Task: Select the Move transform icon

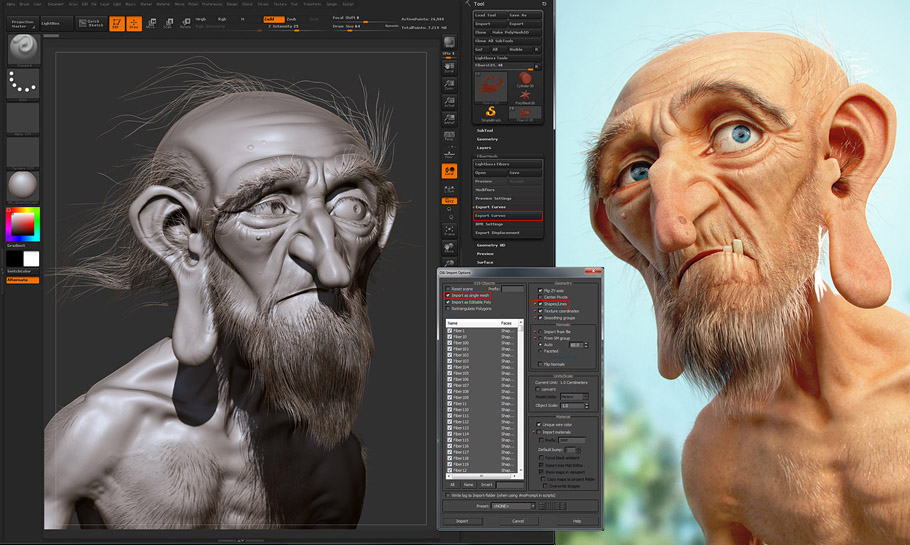Action: click(151, 23)
